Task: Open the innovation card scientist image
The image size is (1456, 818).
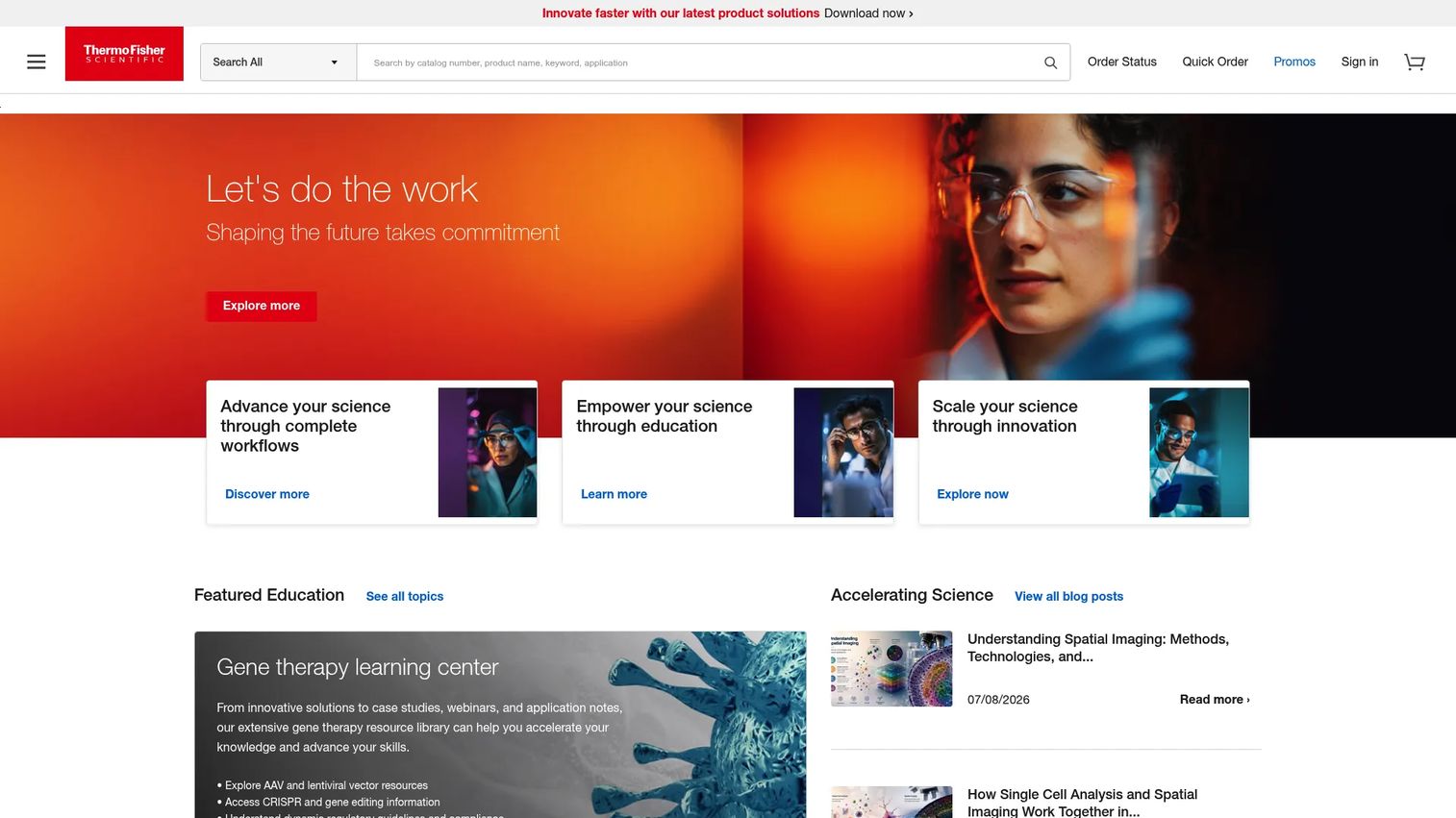Action: pyautogui.click(x=1199, y=453)
